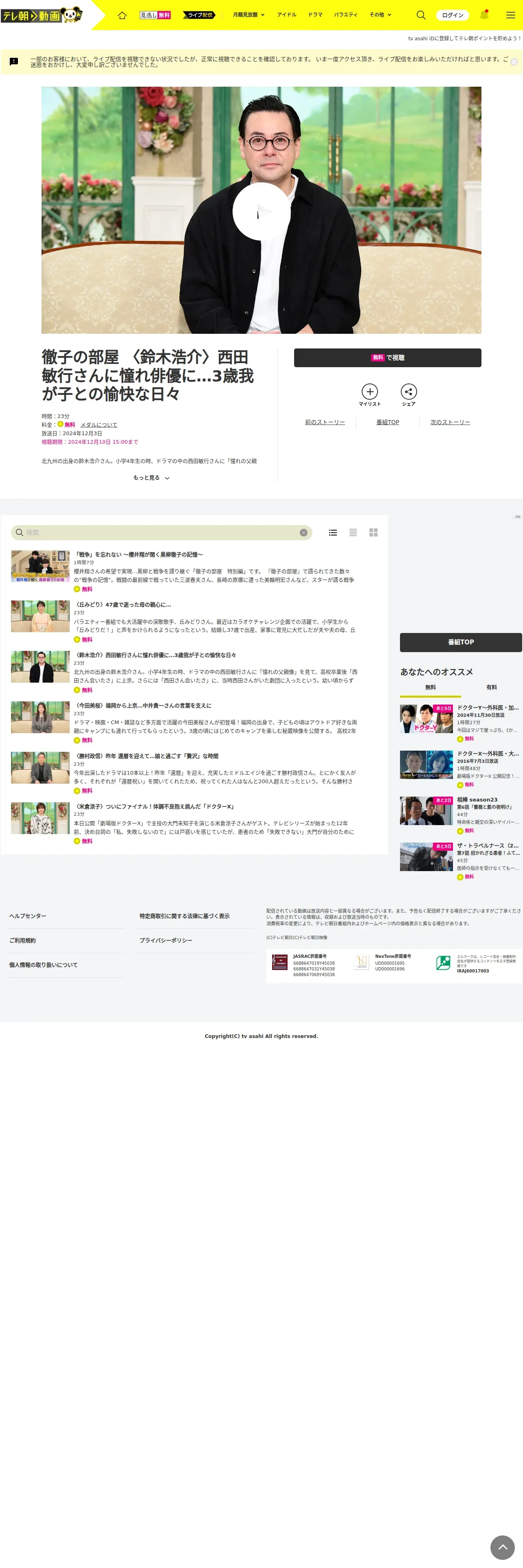Open ドクターX 2016 recommendation thumbnail
Screen dimensions: 523x1568
coord(426,765)
